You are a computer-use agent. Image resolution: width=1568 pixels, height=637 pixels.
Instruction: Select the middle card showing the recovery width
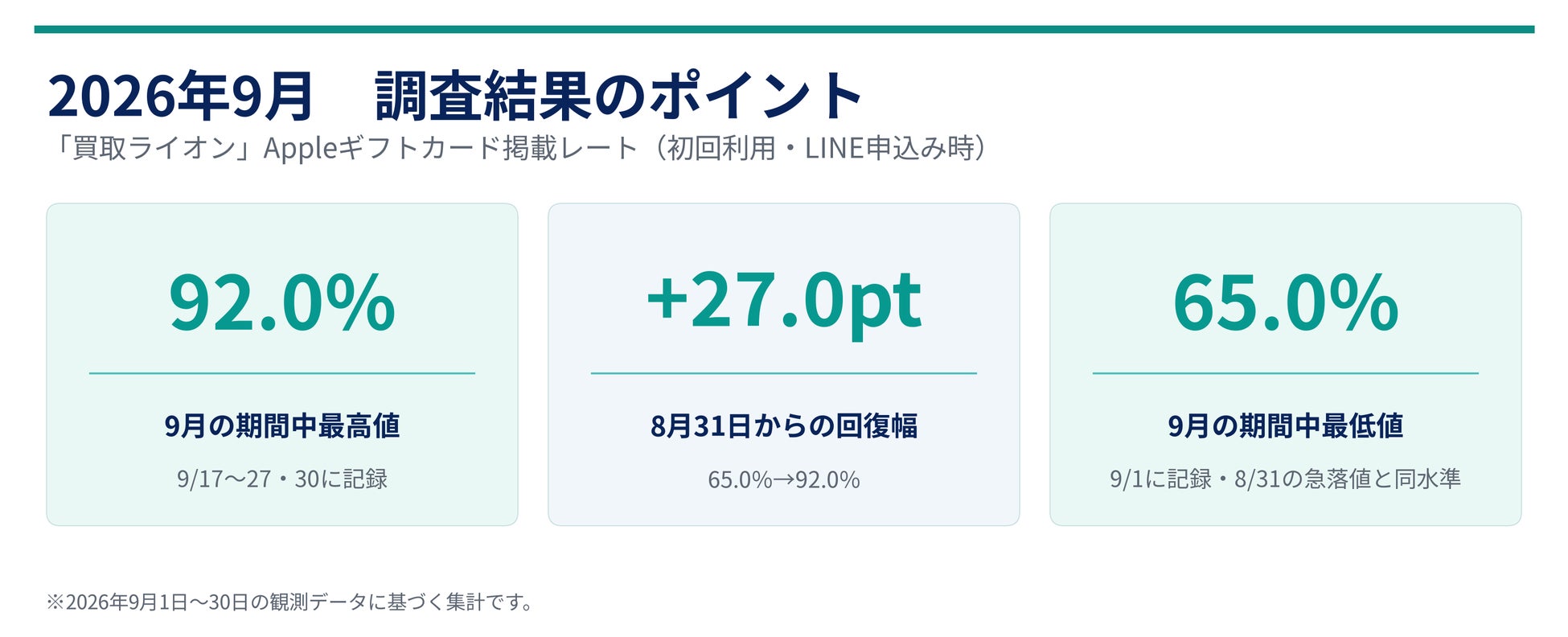coord(784,364)
